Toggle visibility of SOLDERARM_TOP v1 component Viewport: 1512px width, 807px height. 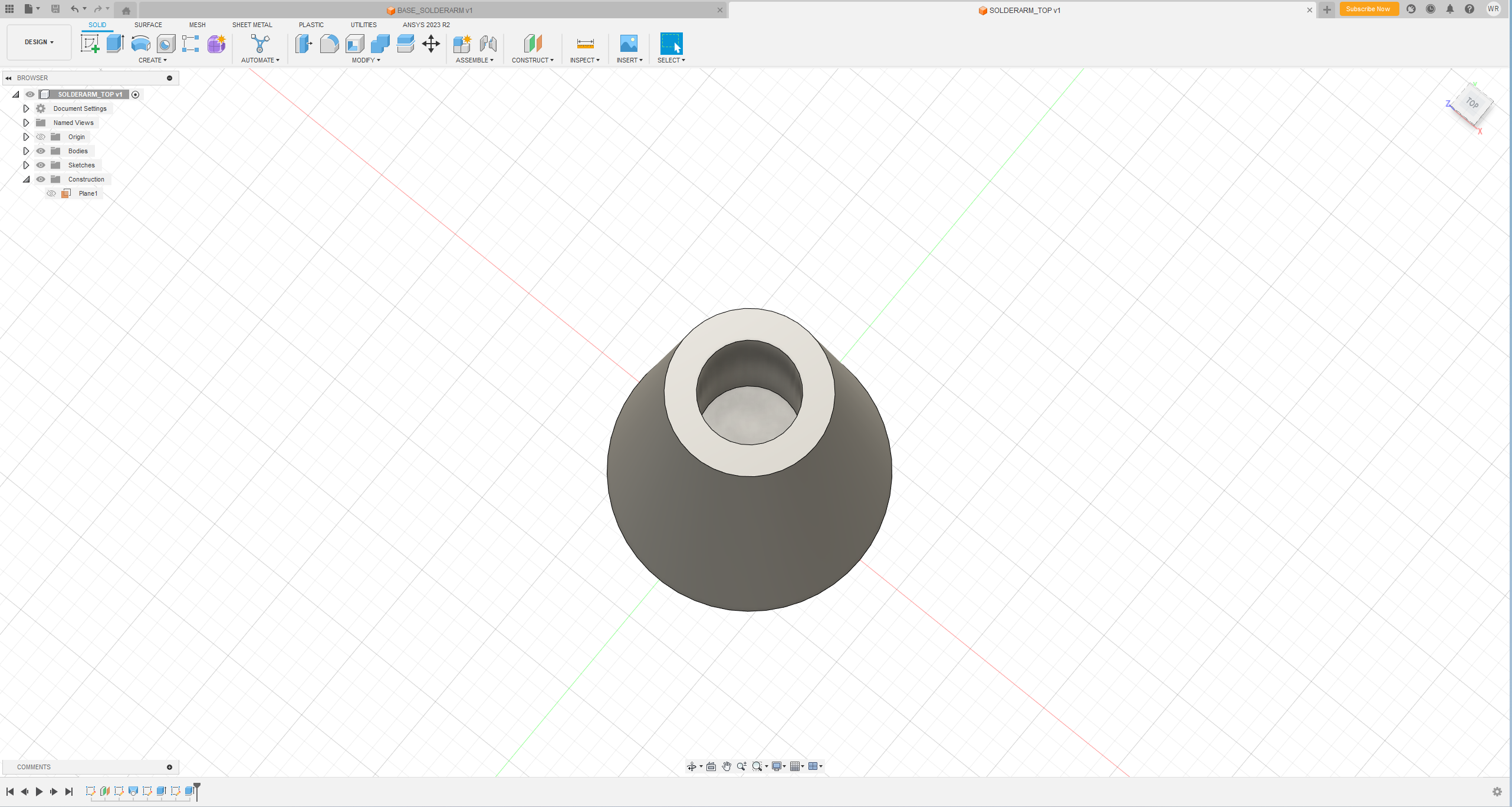coord(30,94)
